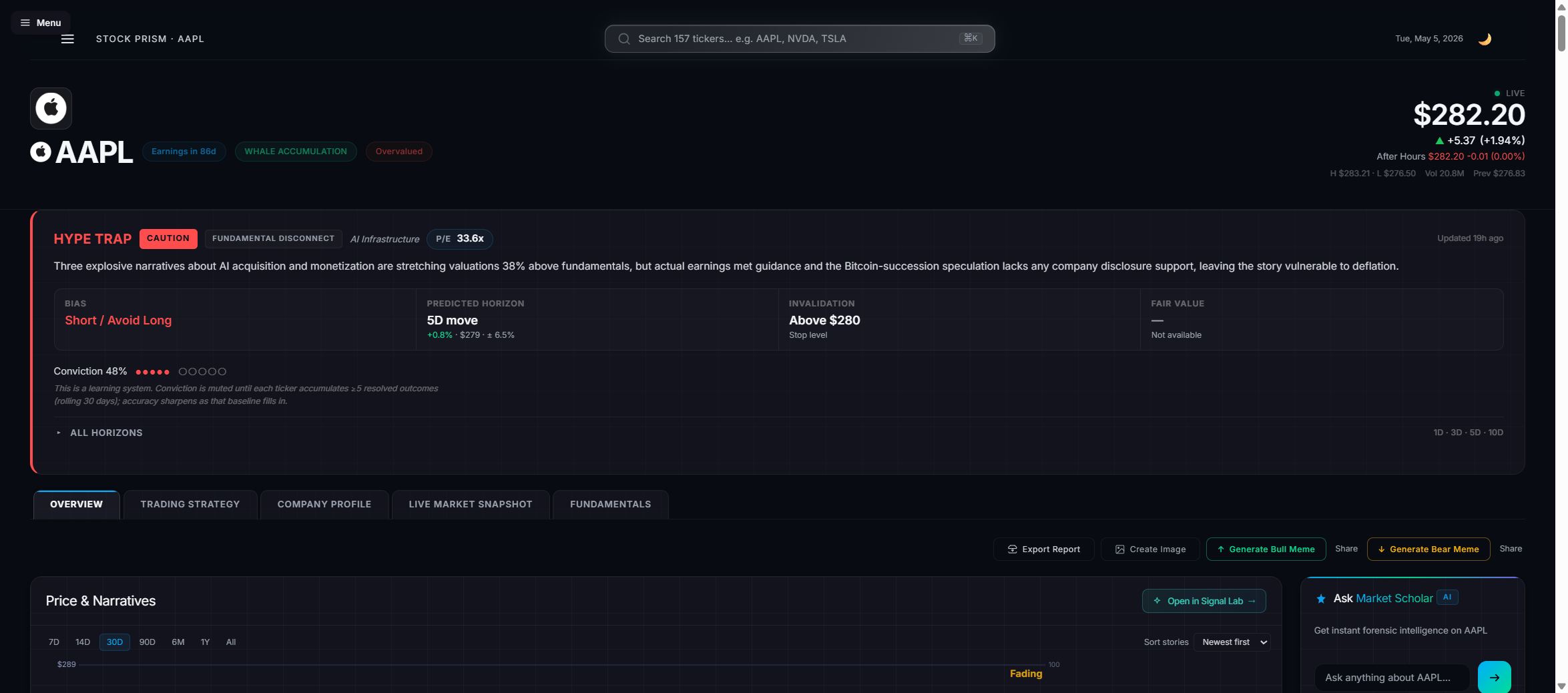Image resolution: width=1568 pixels, height=693 pixels.
Task: Focus the Ask anything about AAPL field
Action: tap(1392, 677)
